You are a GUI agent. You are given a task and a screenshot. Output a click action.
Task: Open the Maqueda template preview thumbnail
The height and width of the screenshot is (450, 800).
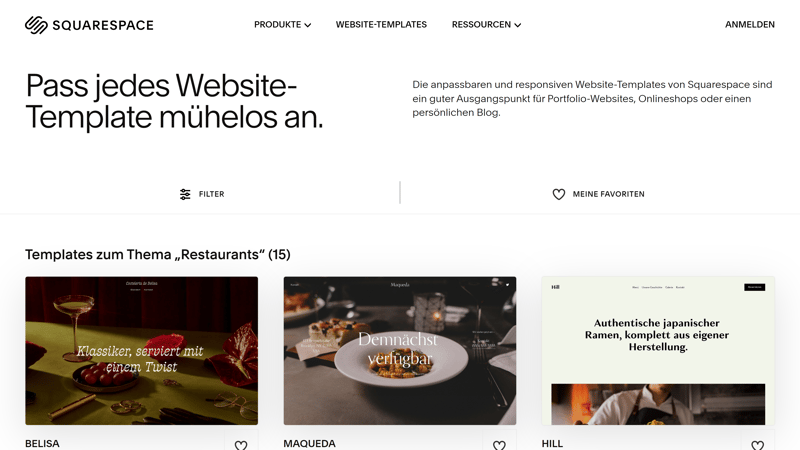(x=400, y=351)
